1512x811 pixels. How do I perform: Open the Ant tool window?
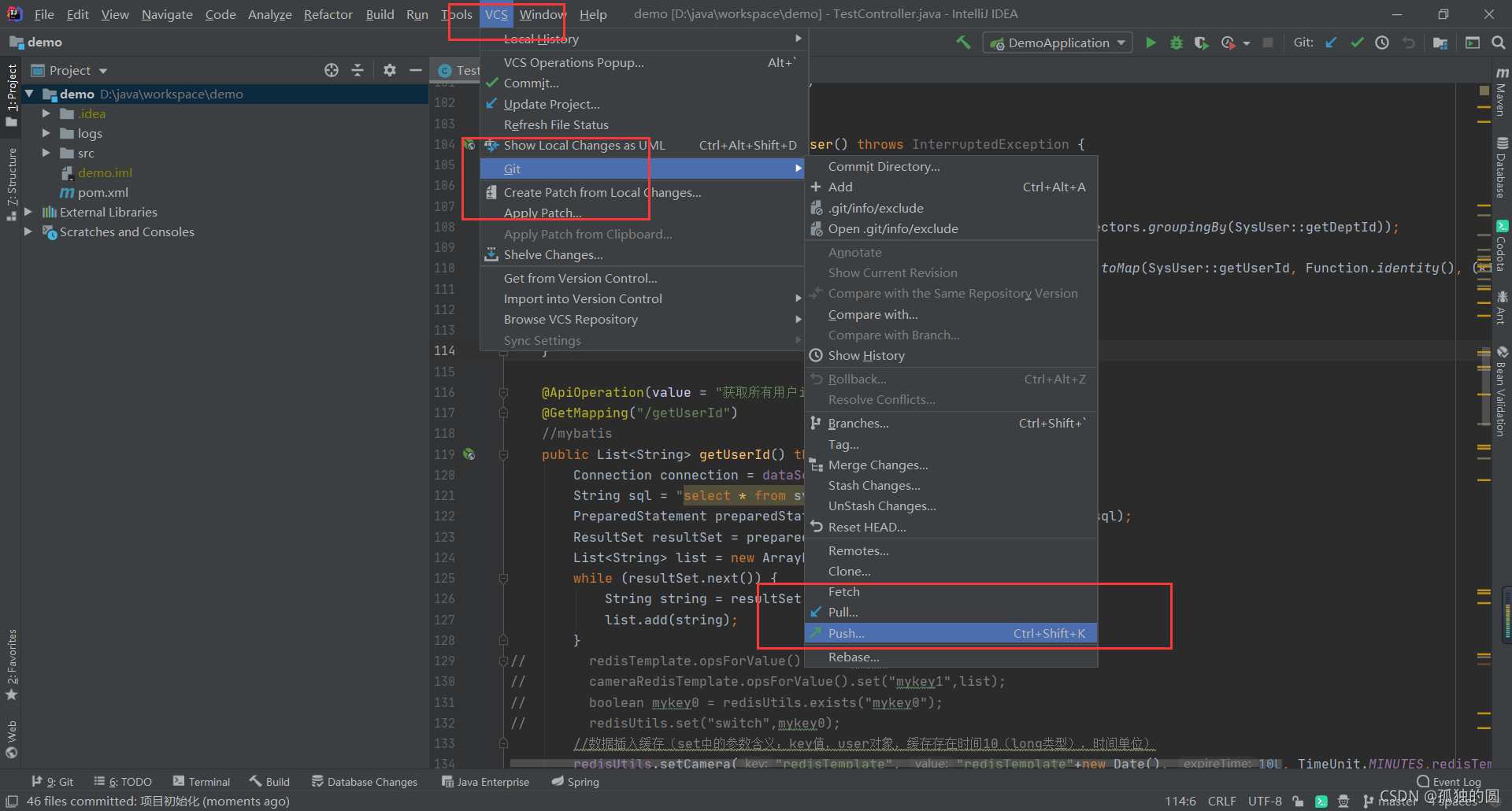click(x=1502, y=308)
